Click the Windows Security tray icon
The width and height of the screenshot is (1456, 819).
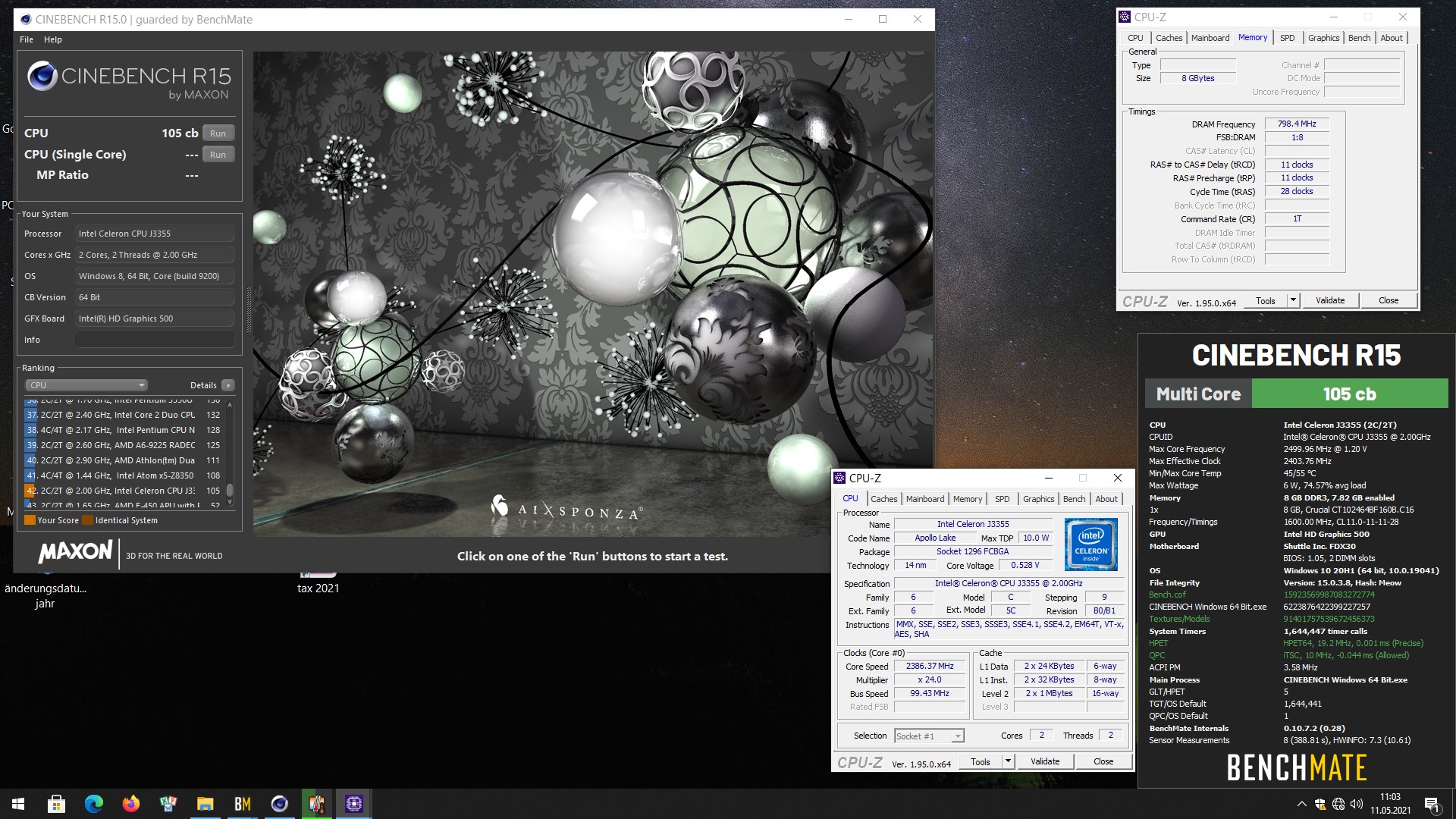[1320, 804]
